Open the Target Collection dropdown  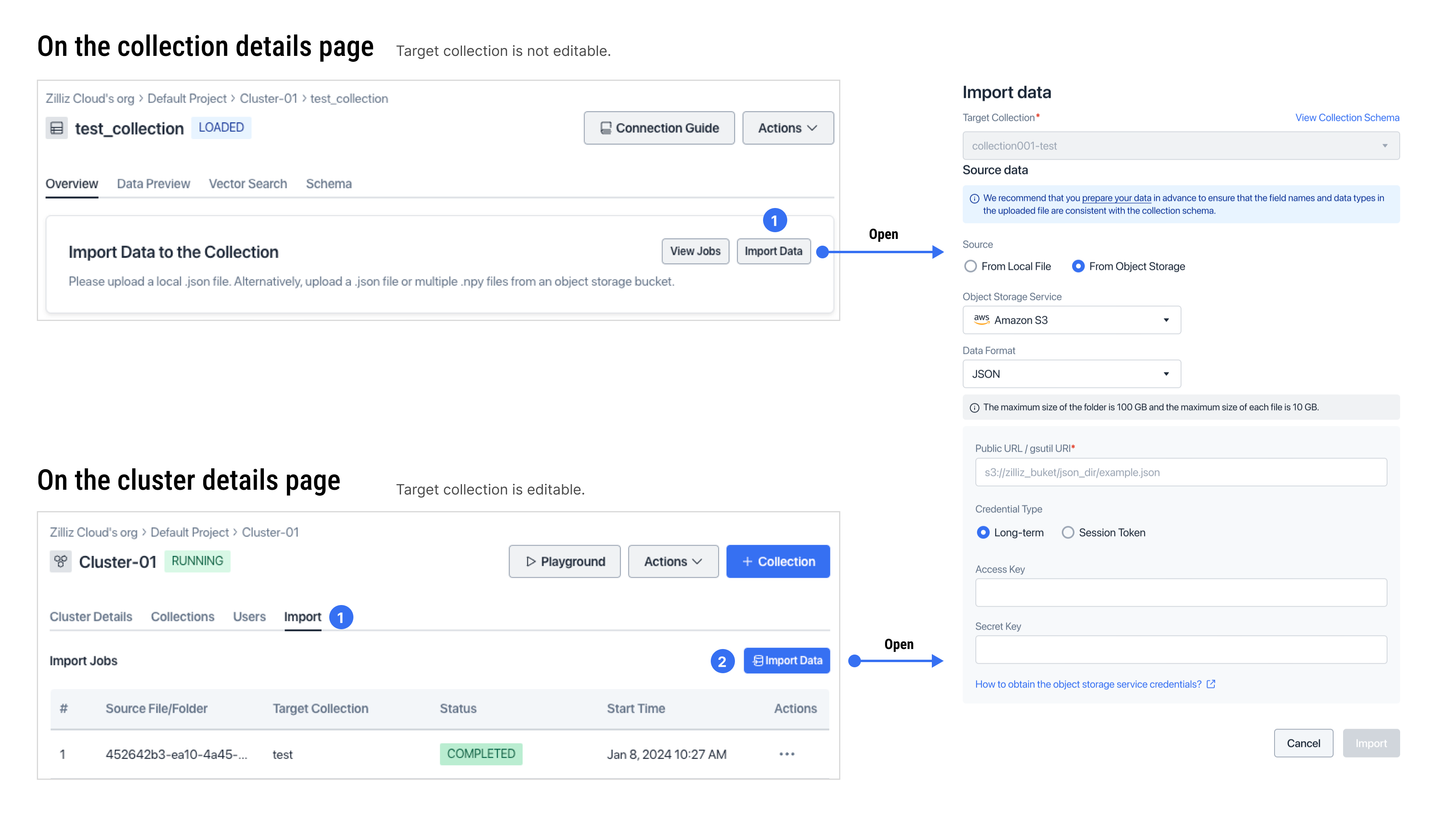(x=1181, y=146)
